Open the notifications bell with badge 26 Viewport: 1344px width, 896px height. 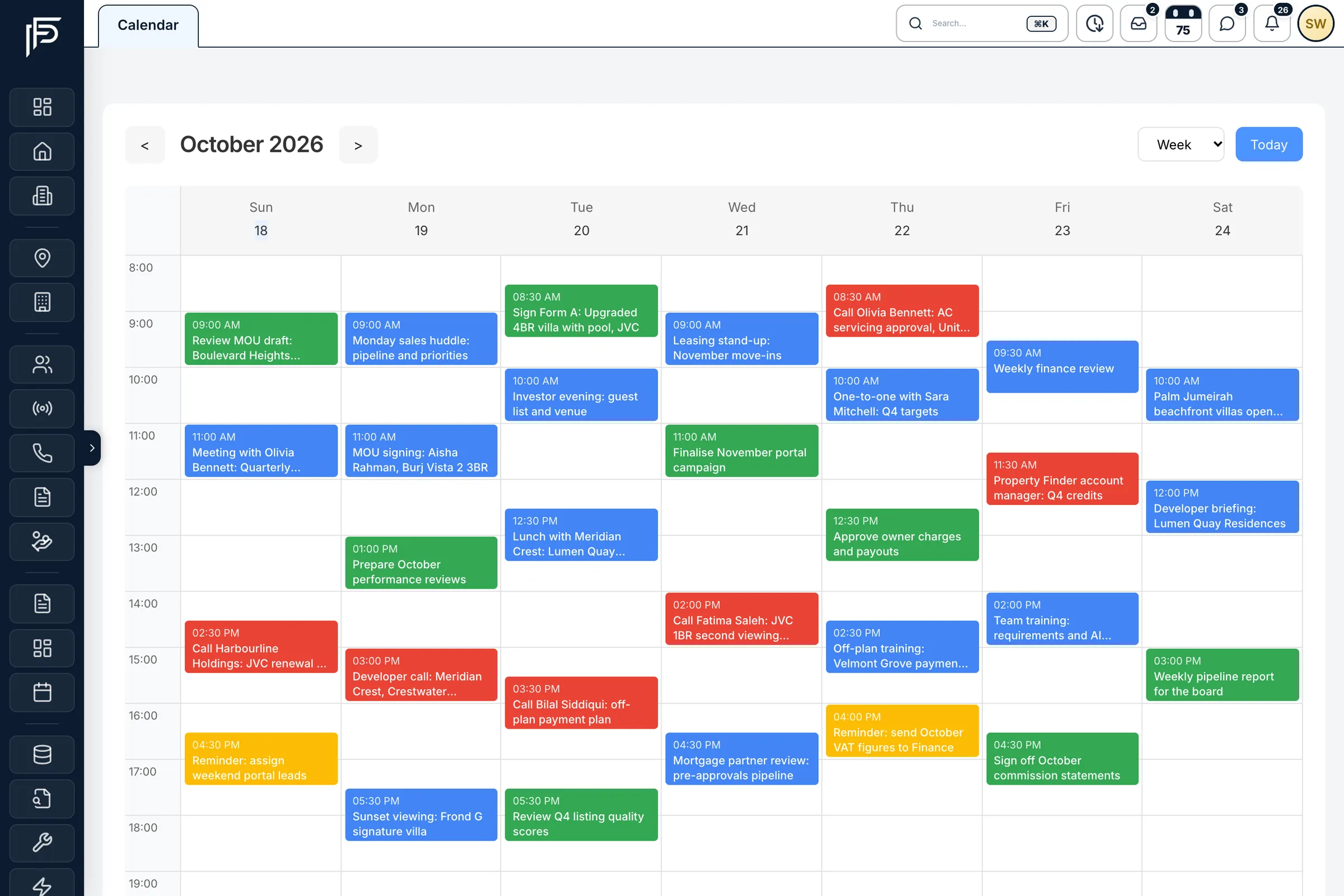(1271, 24)
